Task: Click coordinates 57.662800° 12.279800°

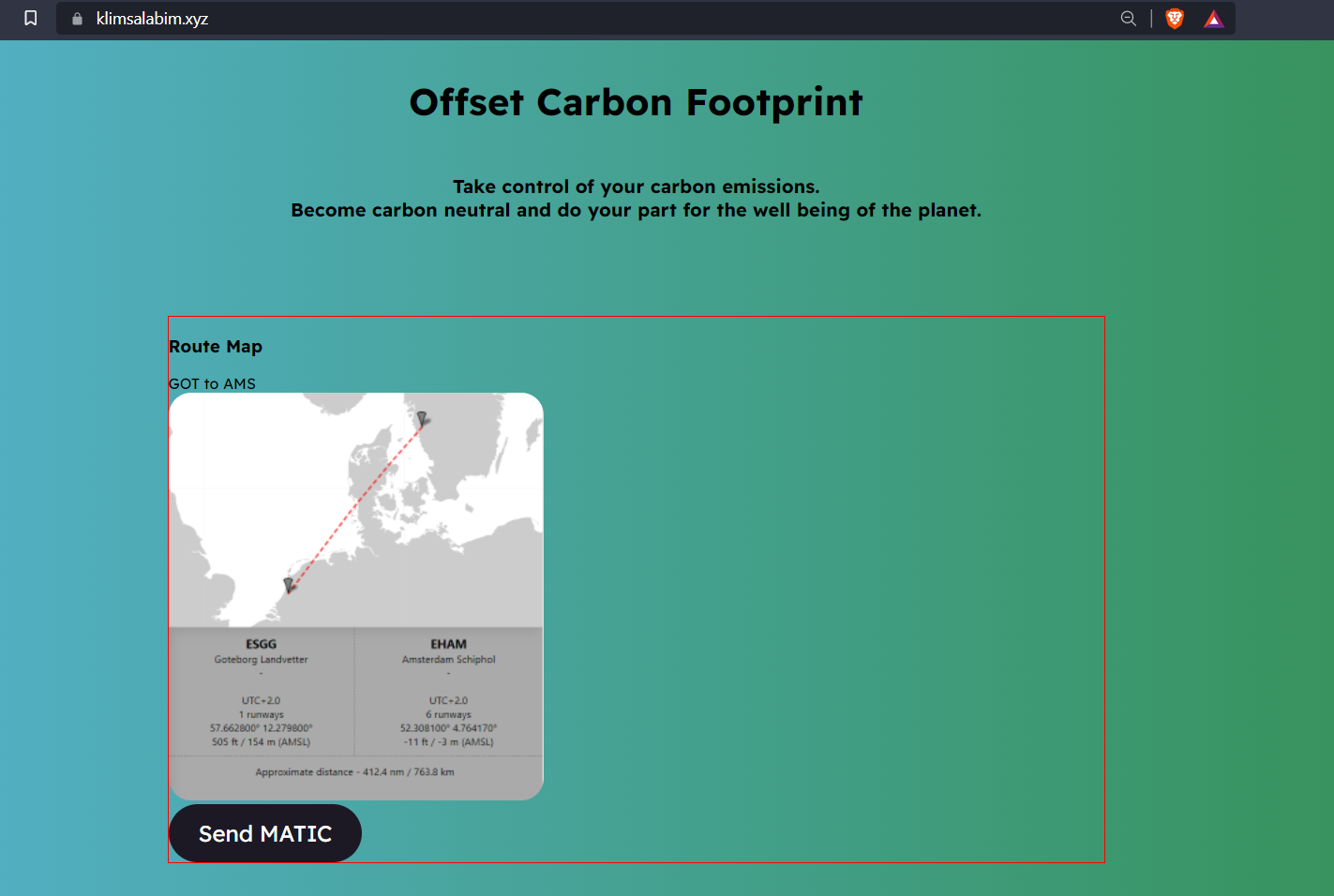Action: [262, 728]
